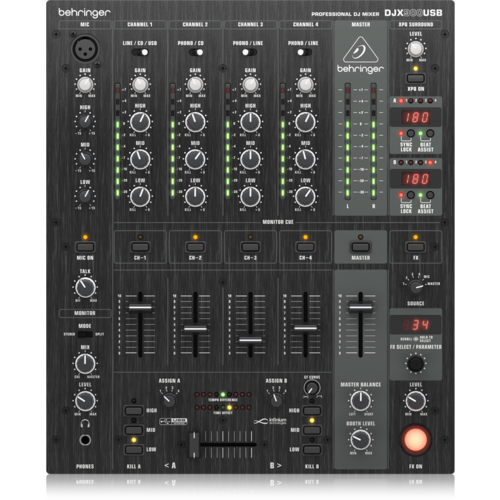Grab the Master volume fader

[x=361, y=307]
